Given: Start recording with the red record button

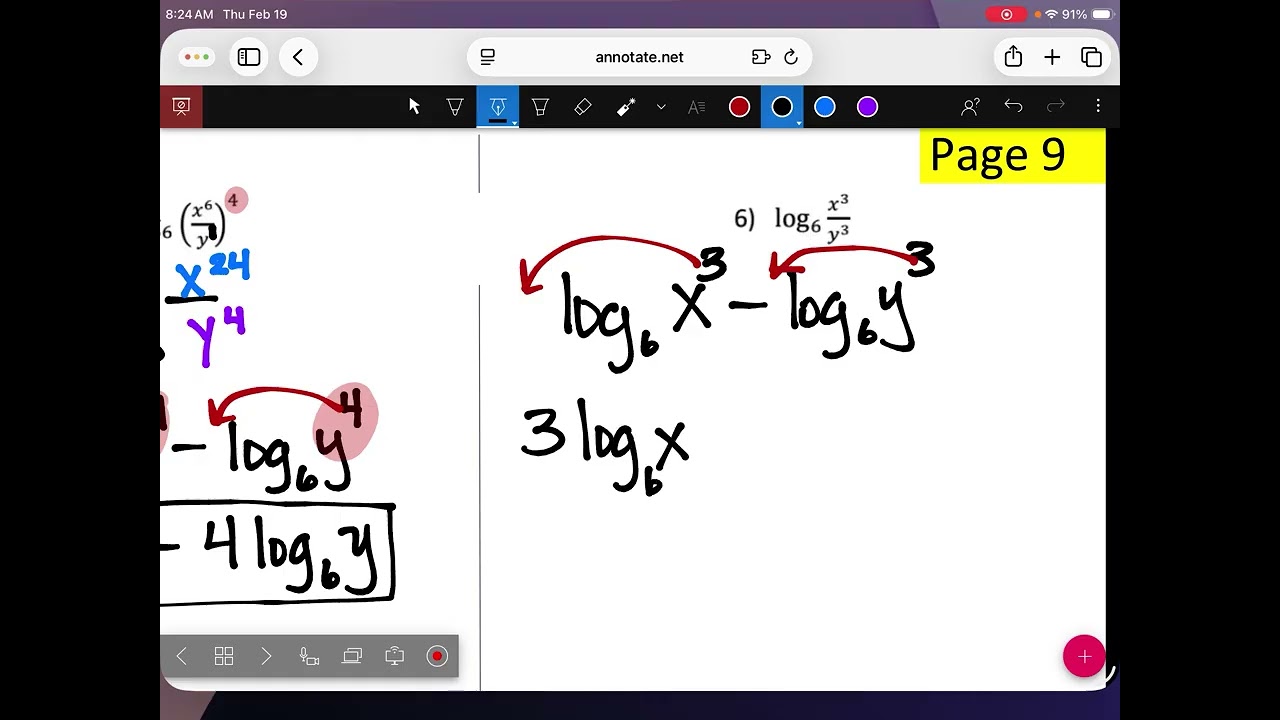Looking at the screenshot, I should pyautogui.click(x=437, y=656).
